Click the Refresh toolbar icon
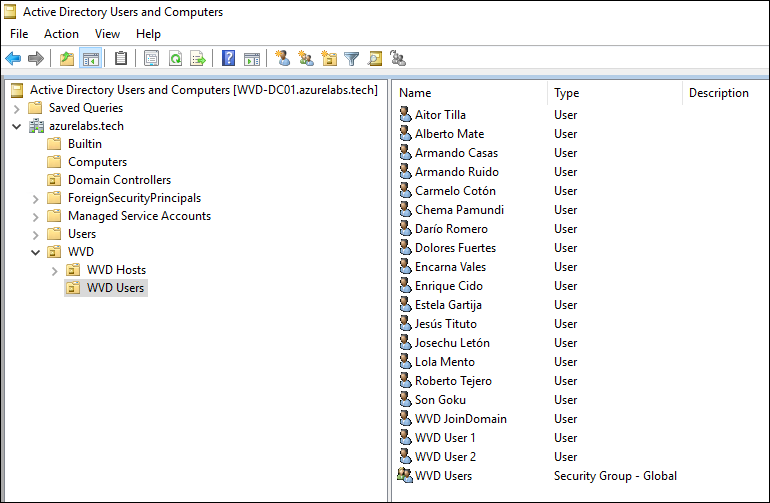Viewport: 770px width, 503px height. pos(175,59)
